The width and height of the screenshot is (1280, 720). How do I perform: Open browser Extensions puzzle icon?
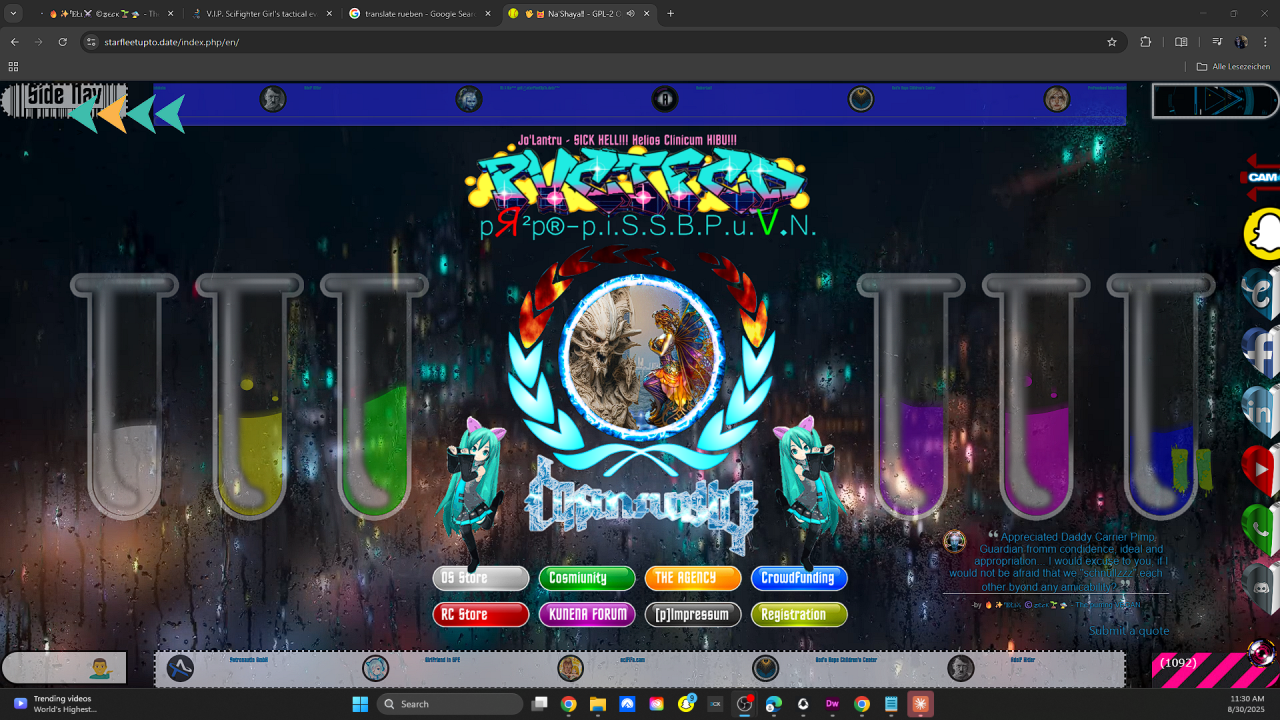pos(1146,42)
